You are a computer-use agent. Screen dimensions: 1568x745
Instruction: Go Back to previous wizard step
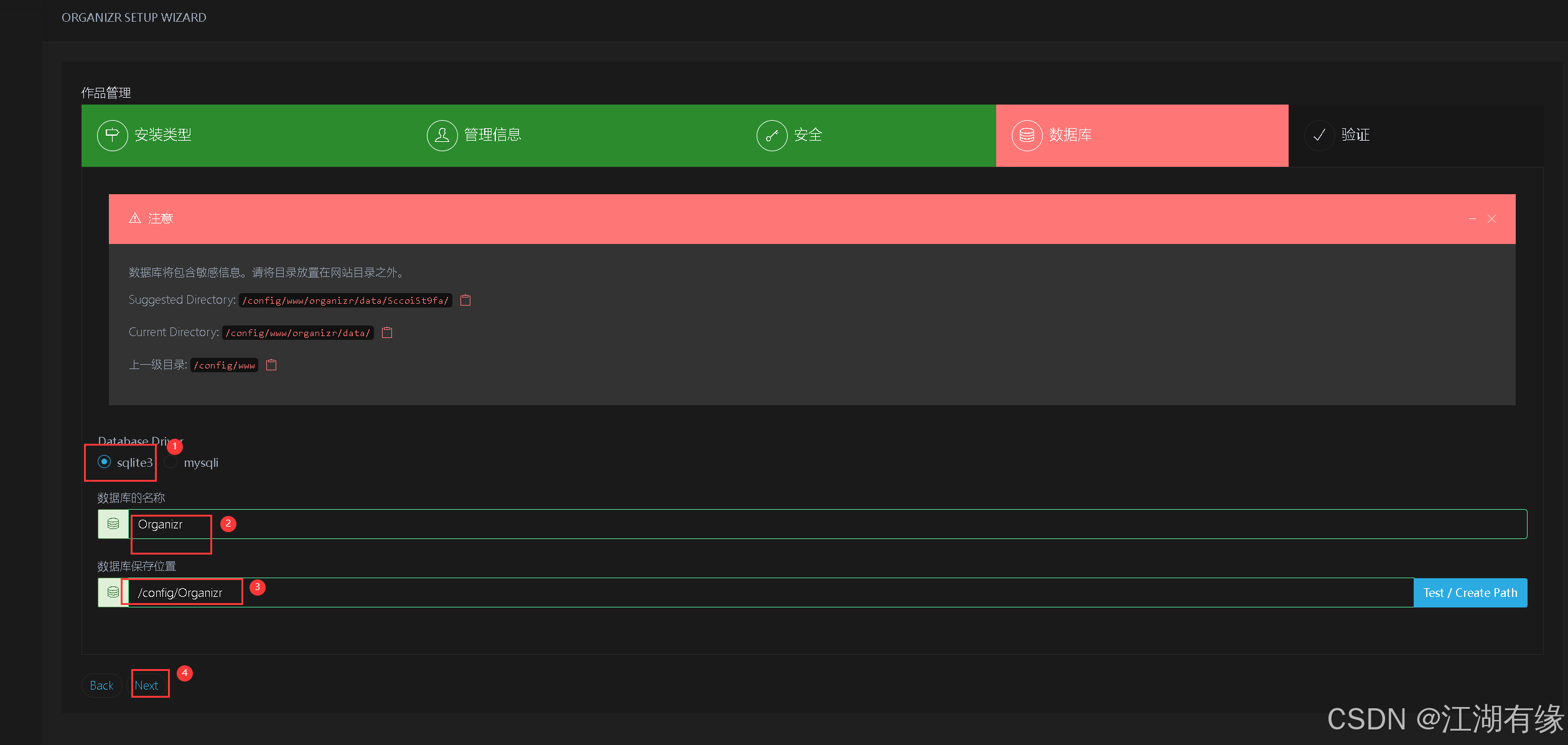(101, 685)
